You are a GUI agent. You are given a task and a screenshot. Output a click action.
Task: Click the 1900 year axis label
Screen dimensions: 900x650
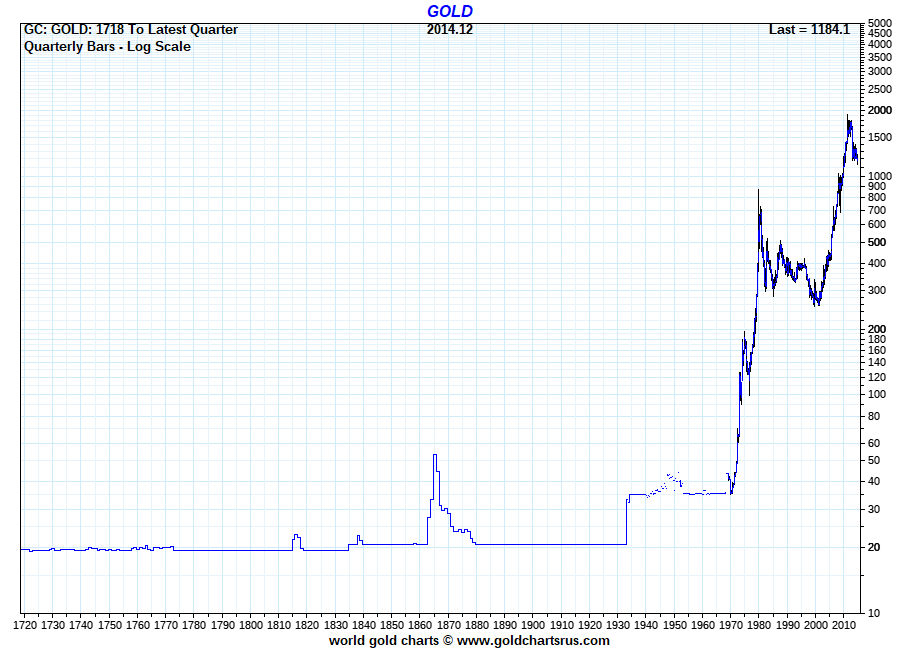click(x=533, y=625)
